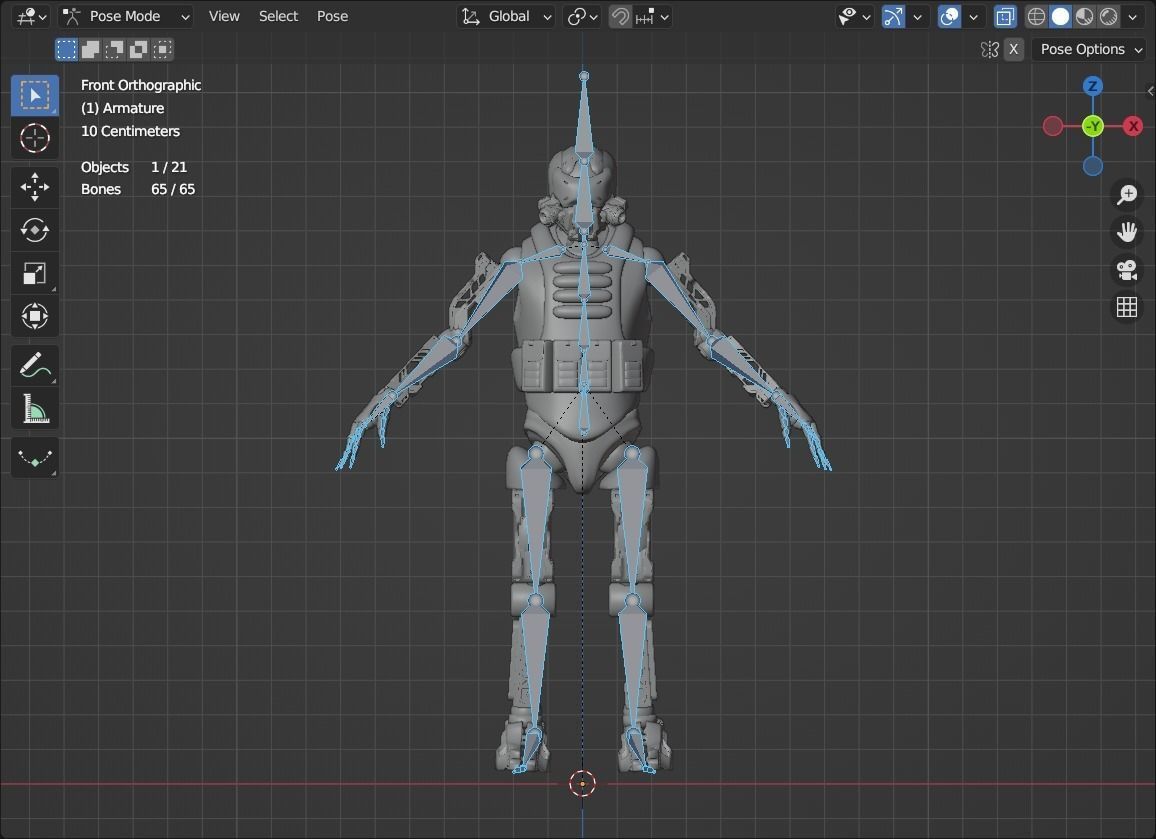
Task: Open the object visibility and selectability dropdown
Action: [x=854, y=16]
